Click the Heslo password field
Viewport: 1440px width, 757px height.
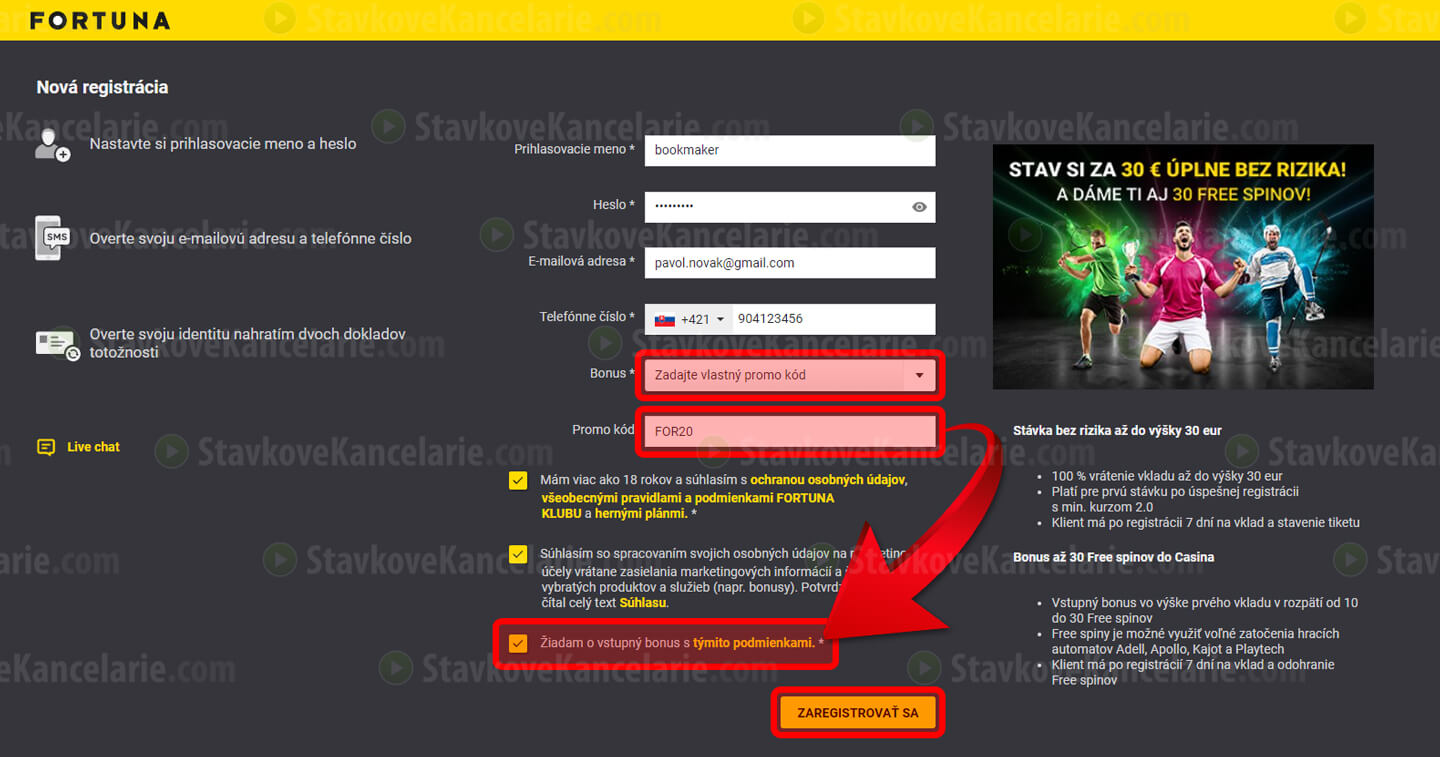click(790, 207)
